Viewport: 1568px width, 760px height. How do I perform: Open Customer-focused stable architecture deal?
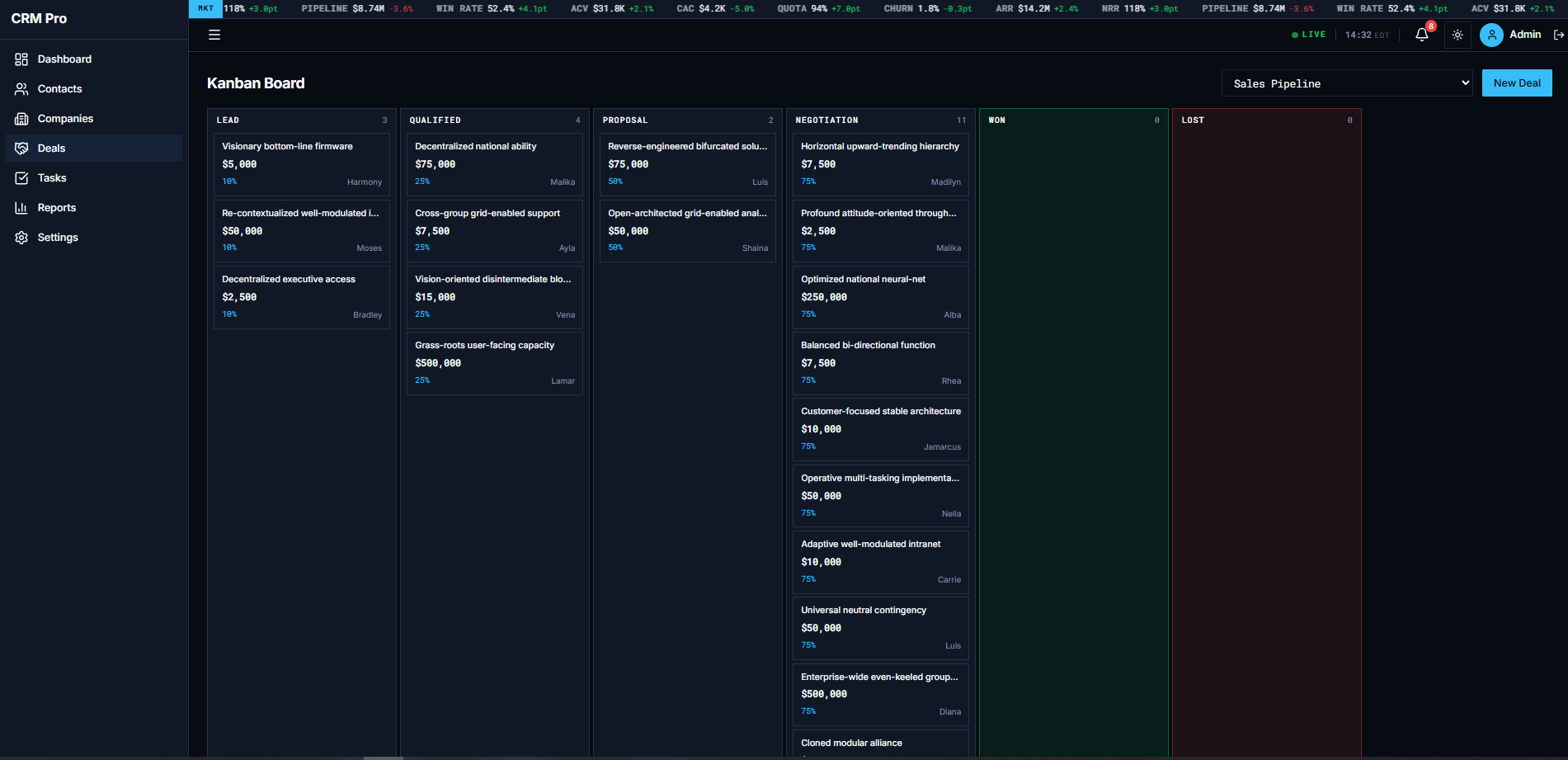(881, 429)
